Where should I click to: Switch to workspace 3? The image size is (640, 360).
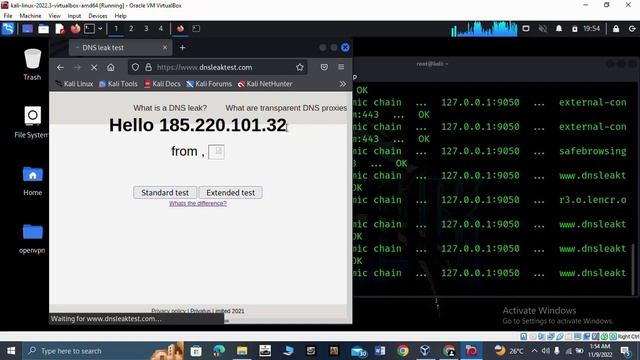146,29
